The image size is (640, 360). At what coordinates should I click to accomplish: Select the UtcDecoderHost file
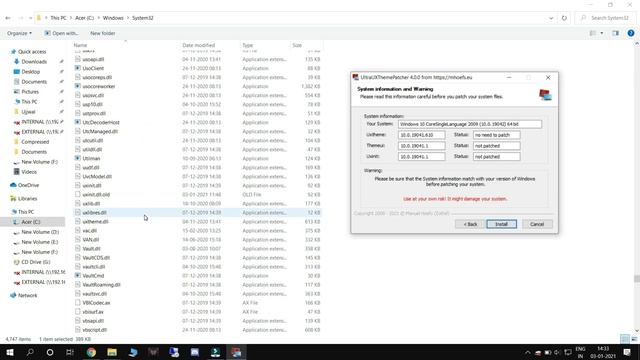coord(101,122)
